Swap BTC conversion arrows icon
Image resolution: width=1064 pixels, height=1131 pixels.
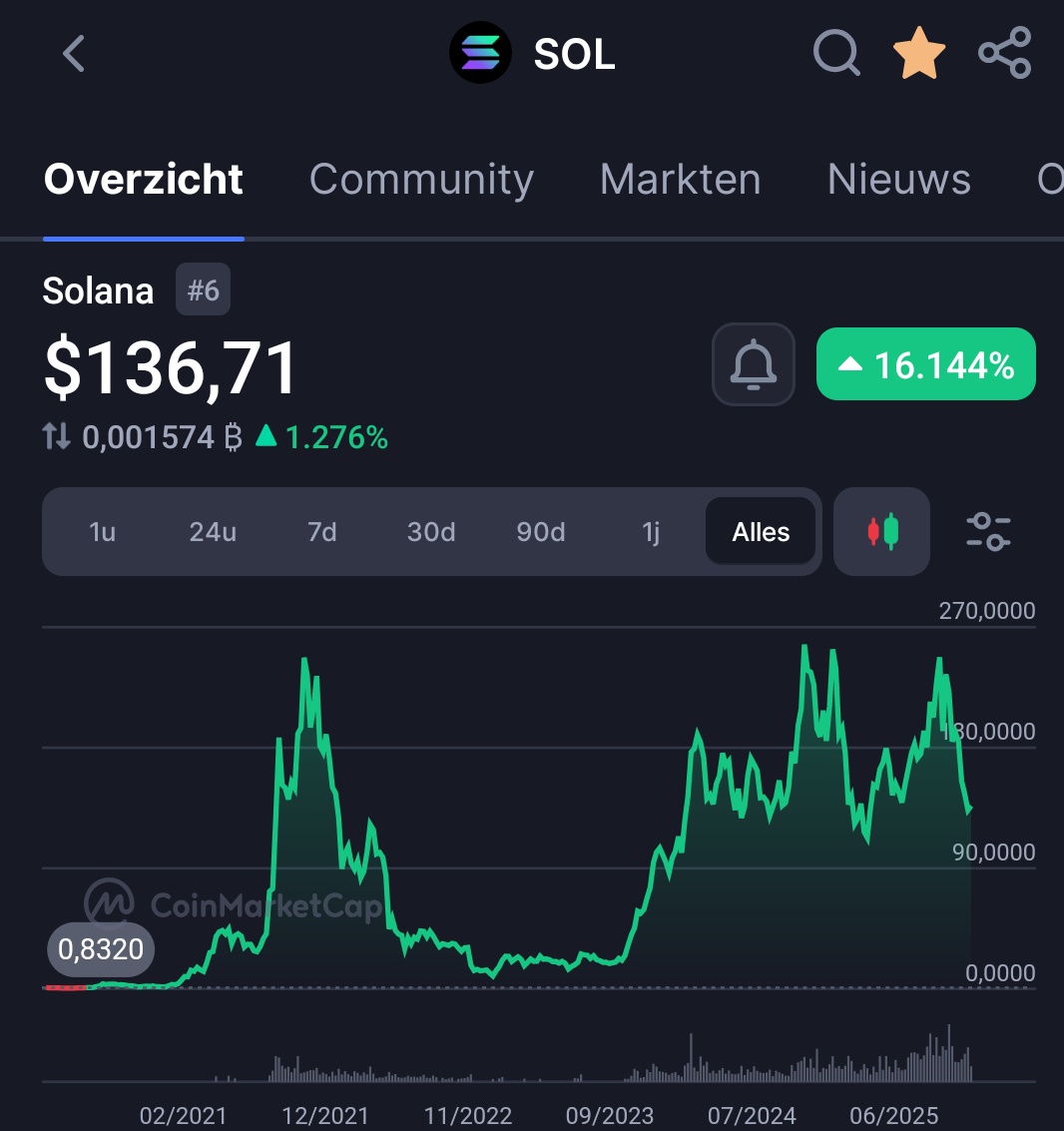tap(56, 437)
